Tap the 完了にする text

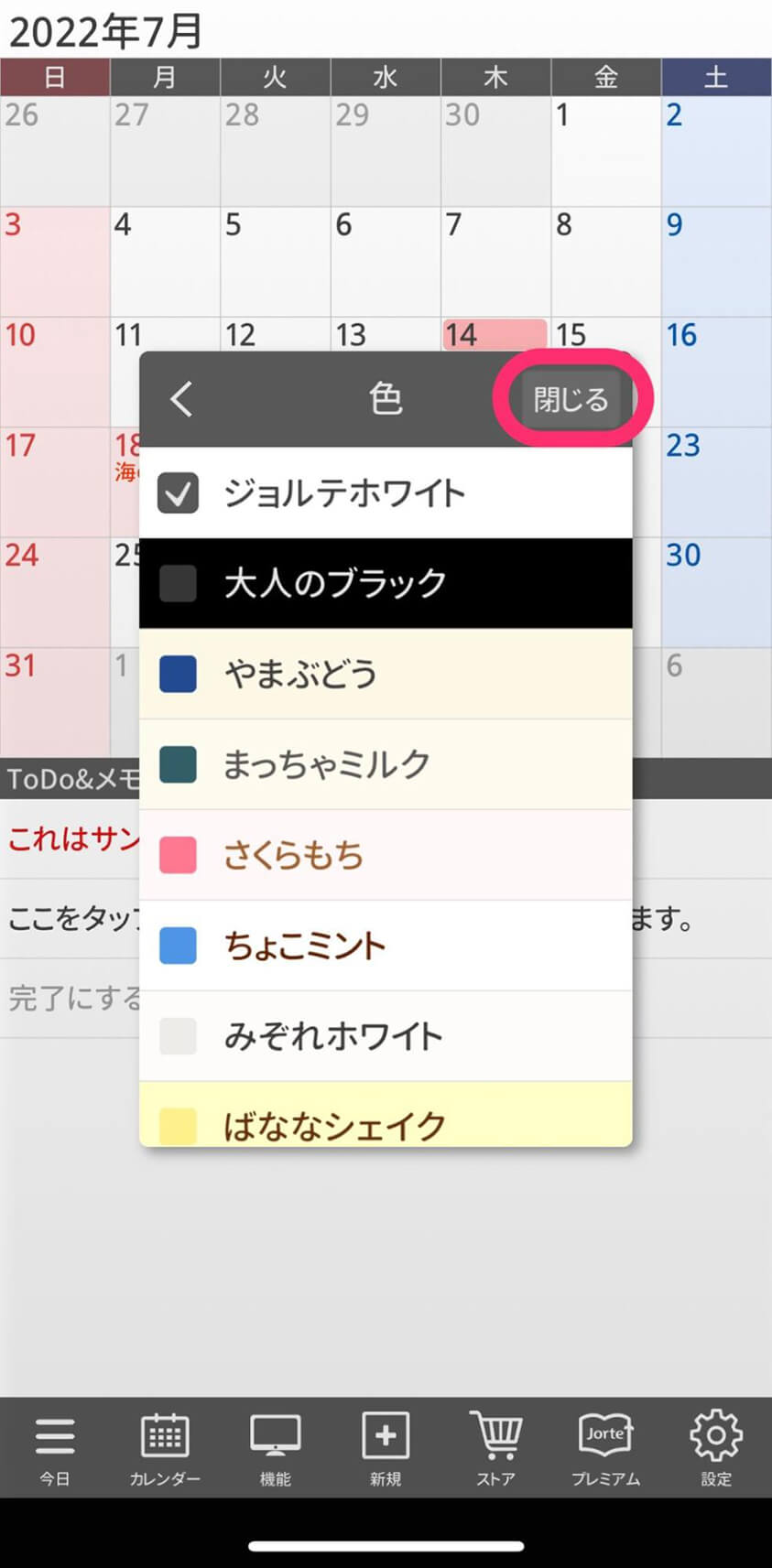tap(75, 998)
